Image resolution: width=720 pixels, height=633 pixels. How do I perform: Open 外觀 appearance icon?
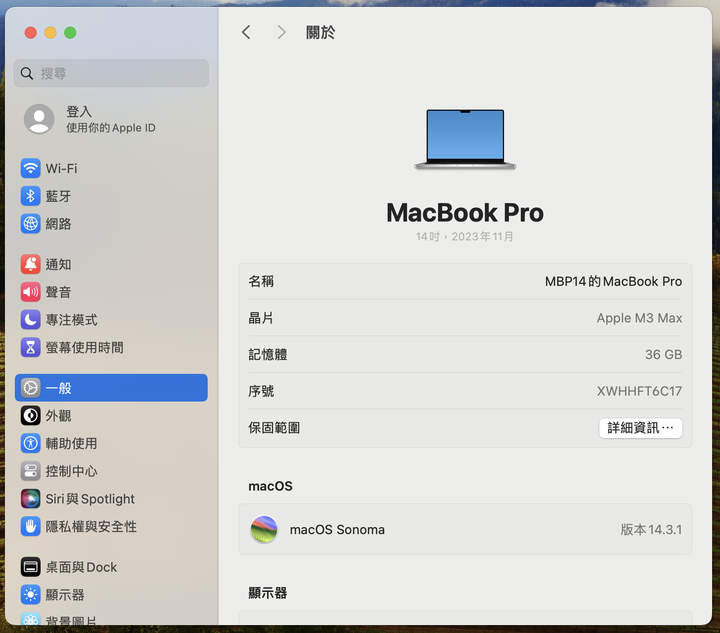30,415
